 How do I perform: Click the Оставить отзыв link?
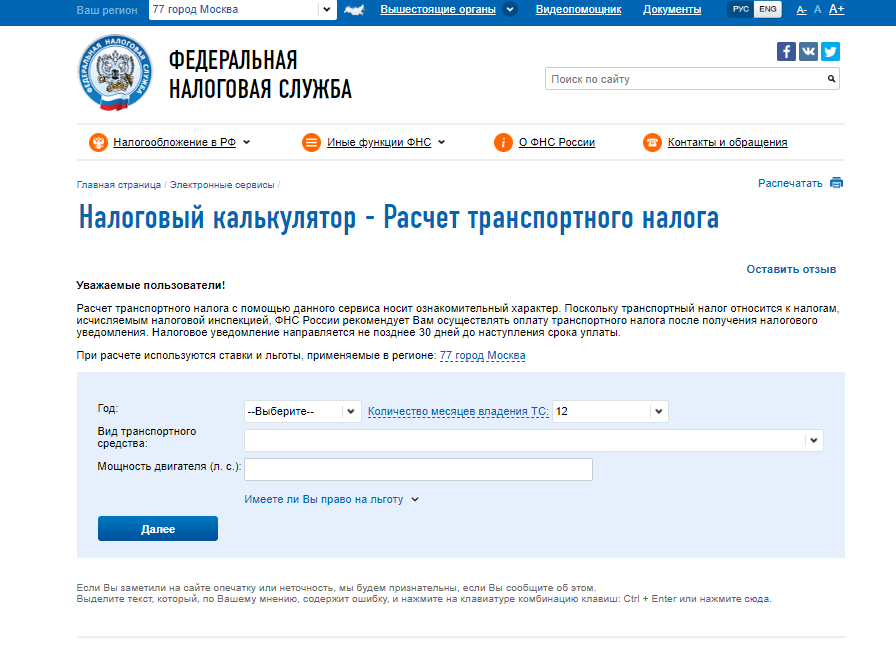[791, 269]
